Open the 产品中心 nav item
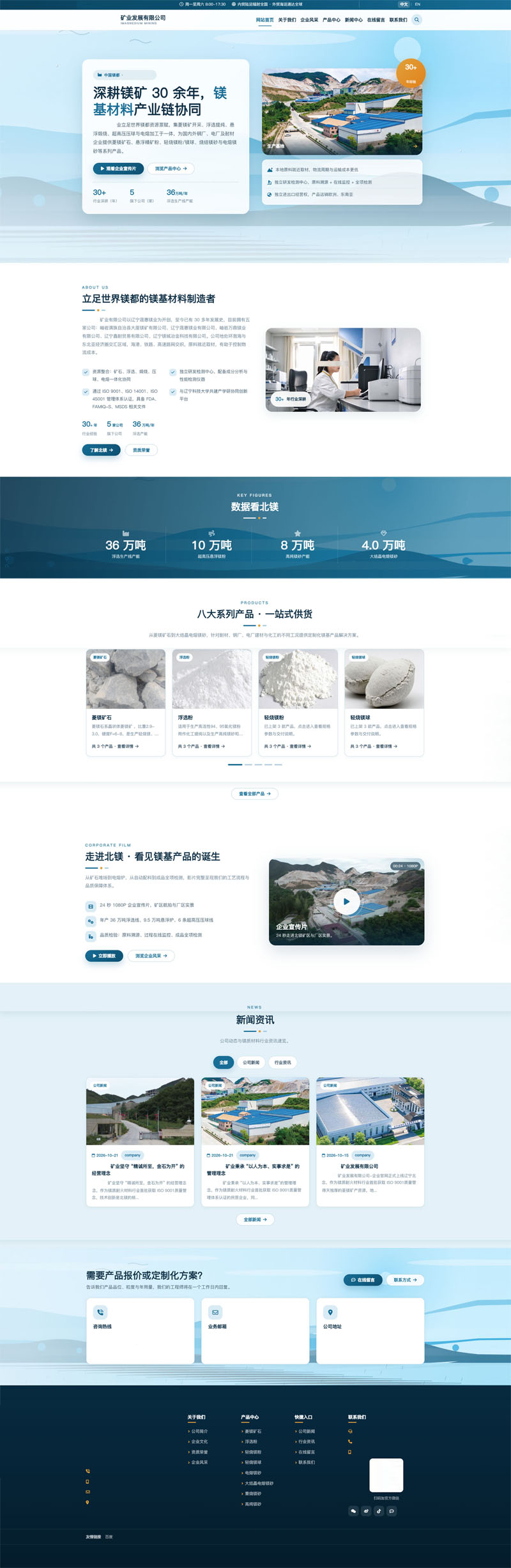Screen dimensions: 511x1568 click(x=332, y=20)
